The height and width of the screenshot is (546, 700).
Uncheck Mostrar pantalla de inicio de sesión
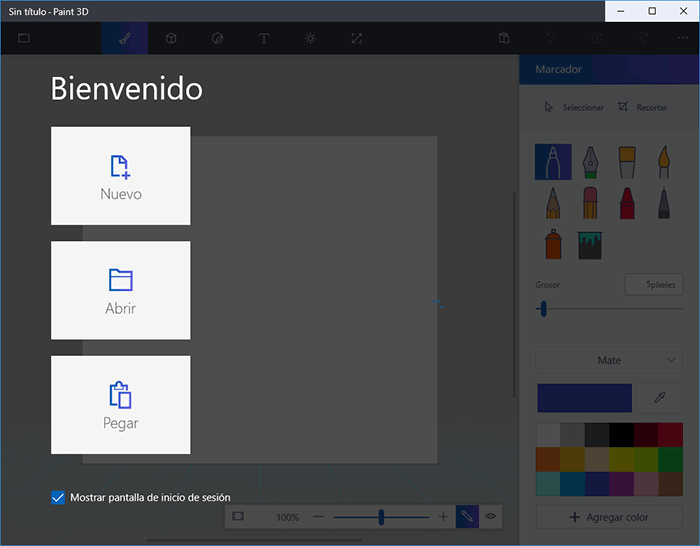(58, 497)
